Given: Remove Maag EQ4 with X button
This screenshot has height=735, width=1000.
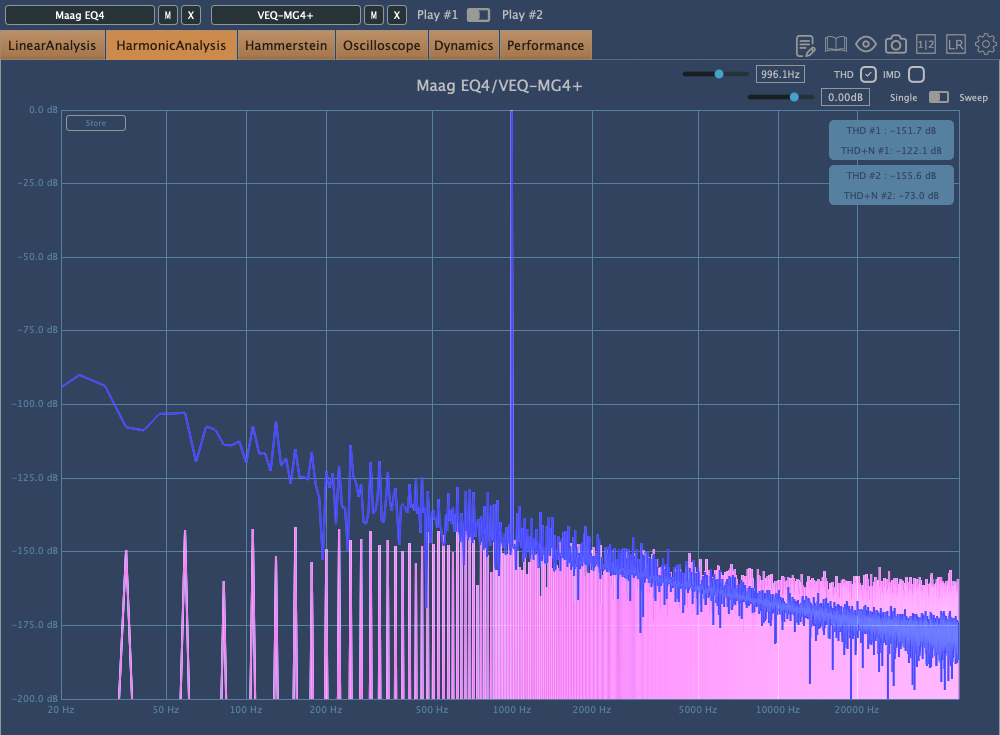Looking at the screenshot, I should pos(191,15).
